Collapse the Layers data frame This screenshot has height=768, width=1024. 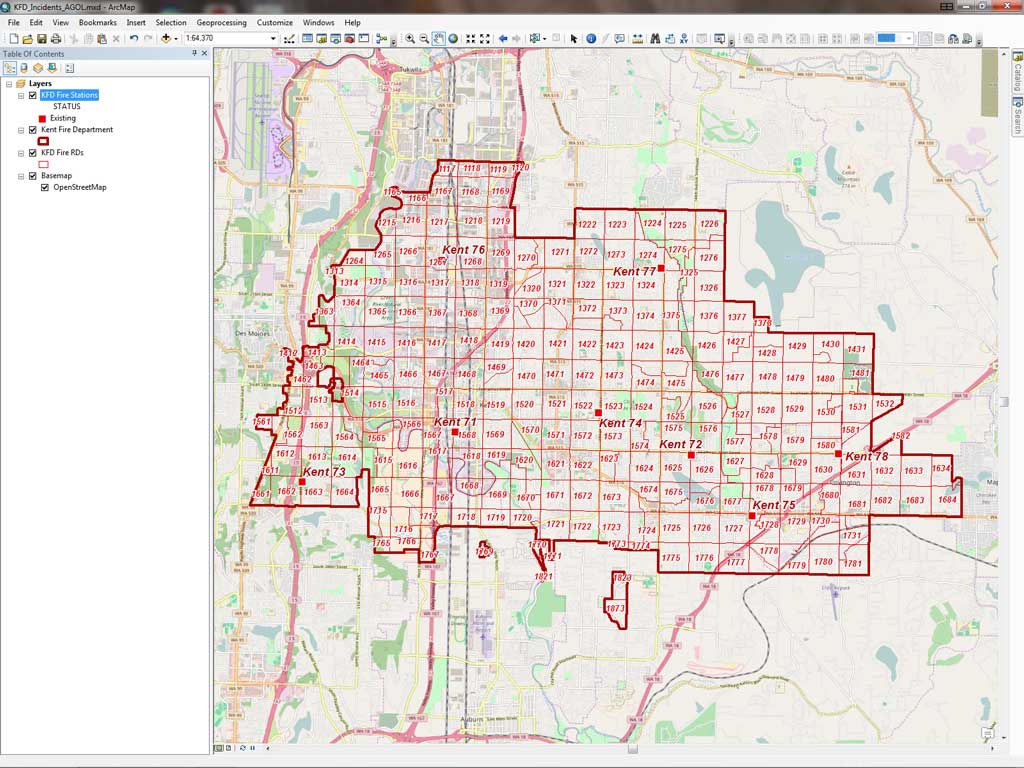9,84
